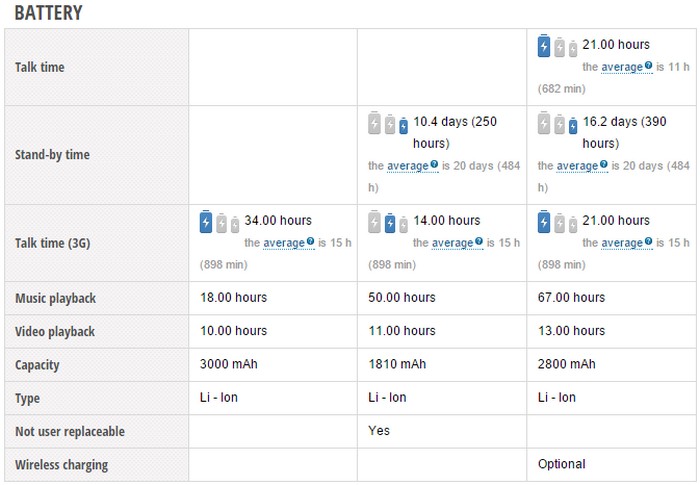
Task: Click the blue battery icon beside 34.00 hours
Action: (206, 222)
